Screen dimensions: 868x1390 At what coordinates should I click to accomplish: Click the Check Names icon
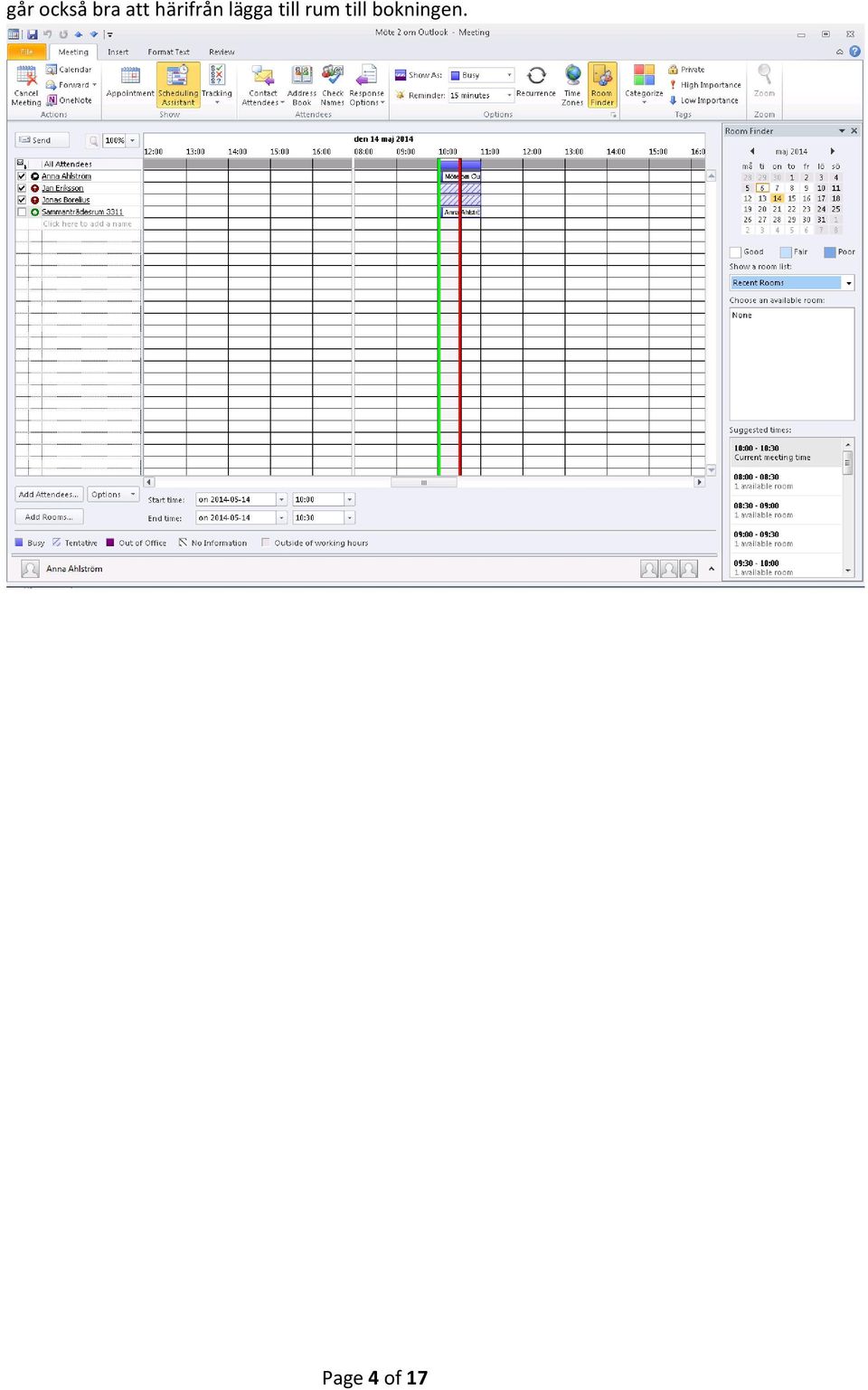(x=333, y=75)
